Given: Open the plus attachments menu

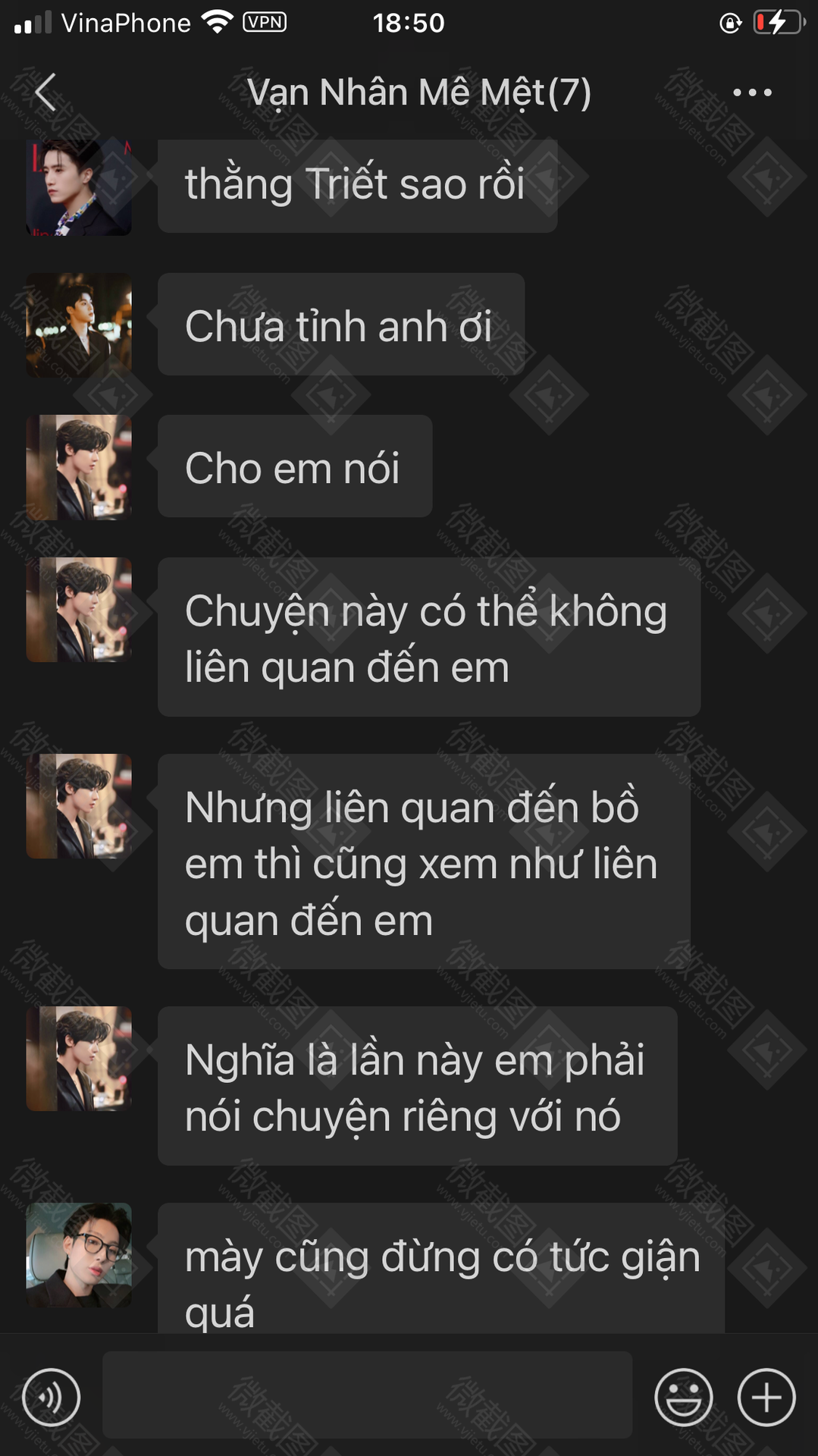Looking at the screenshot, I should coord(766,1397).
